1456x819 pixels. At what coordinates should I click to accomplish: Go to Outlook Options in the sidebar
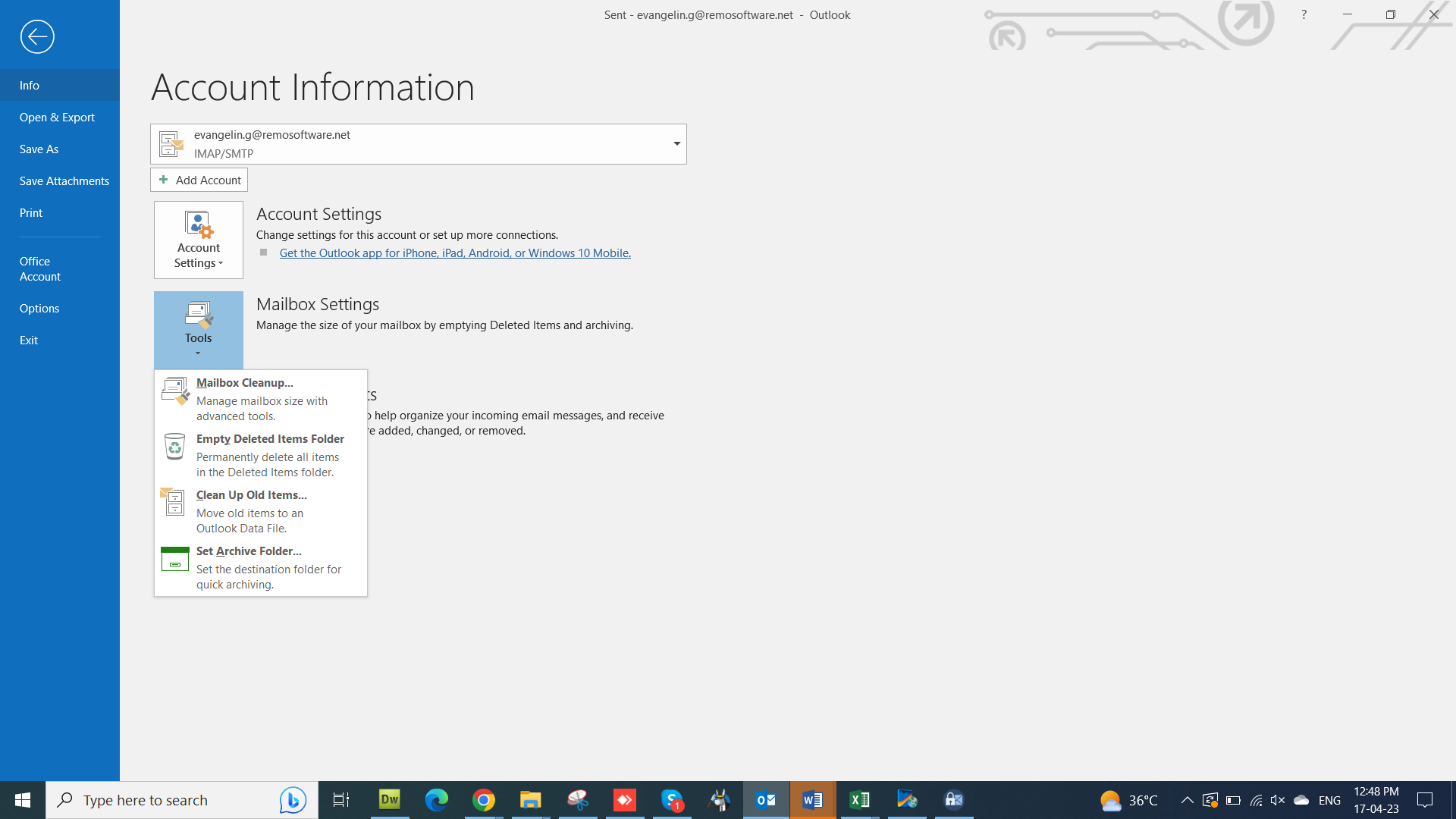[39, 308]
